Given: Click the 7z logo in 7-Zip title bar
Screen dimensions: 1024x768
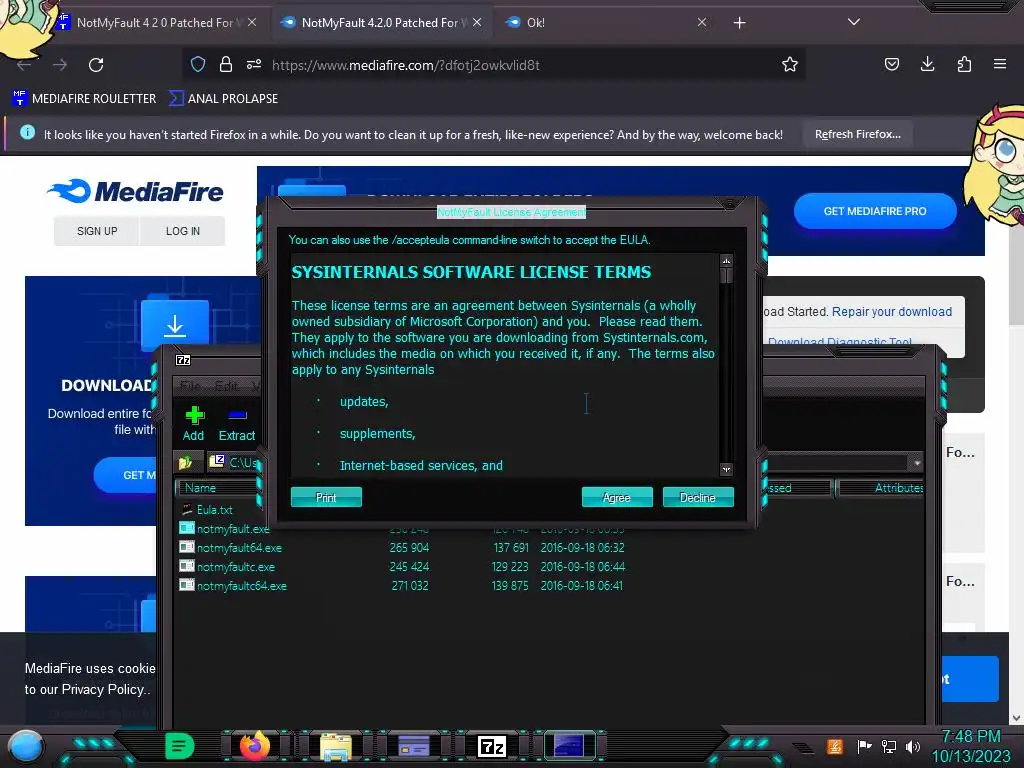Looking at the screenshot, I should click(x=183, y=360).
